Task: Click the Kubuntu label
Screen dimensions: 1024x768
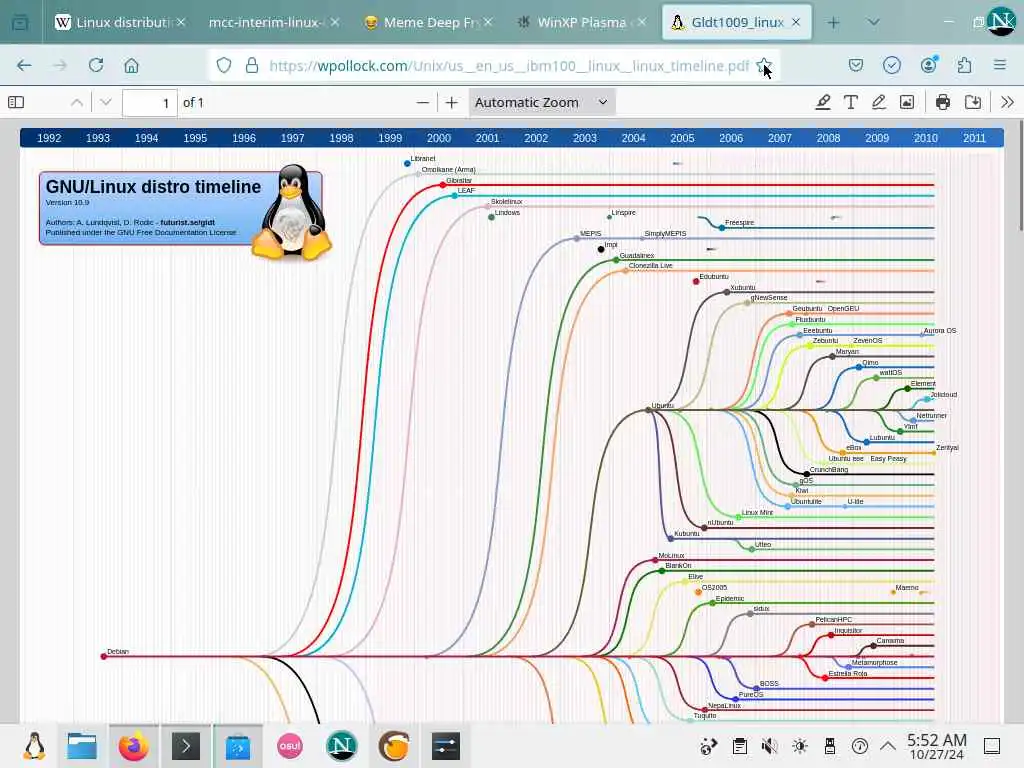Action: [686, 533]
